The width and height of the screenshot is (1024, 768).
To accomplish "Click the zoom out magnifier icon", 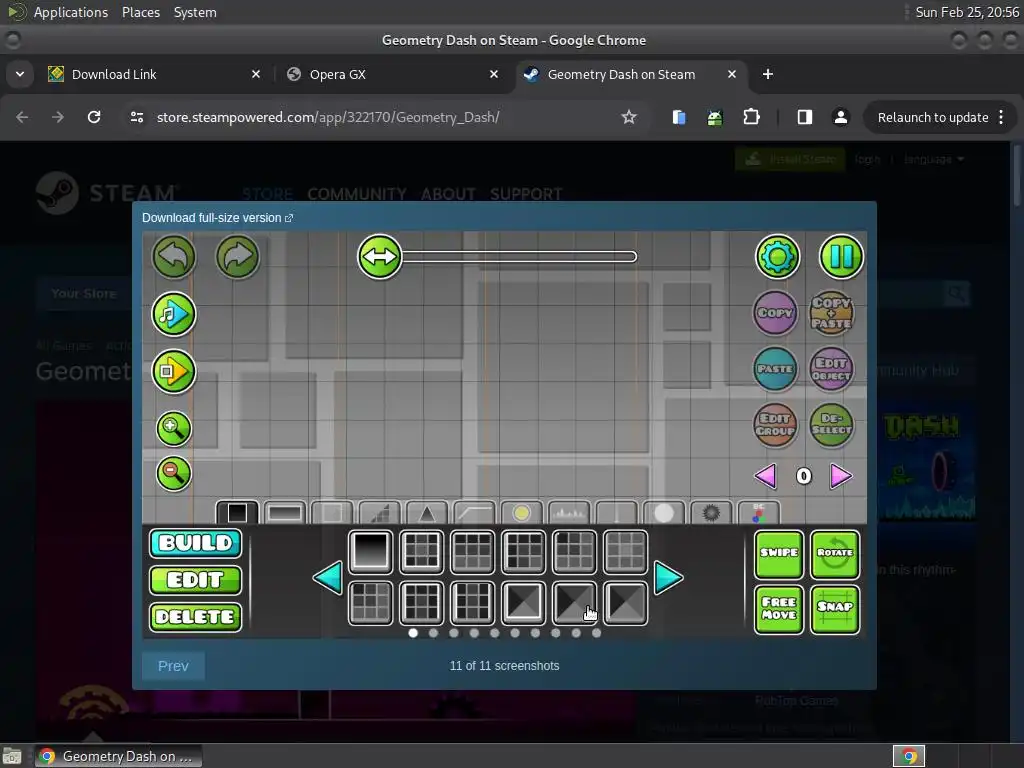I will pyautogui.click(x=174, y=473).
